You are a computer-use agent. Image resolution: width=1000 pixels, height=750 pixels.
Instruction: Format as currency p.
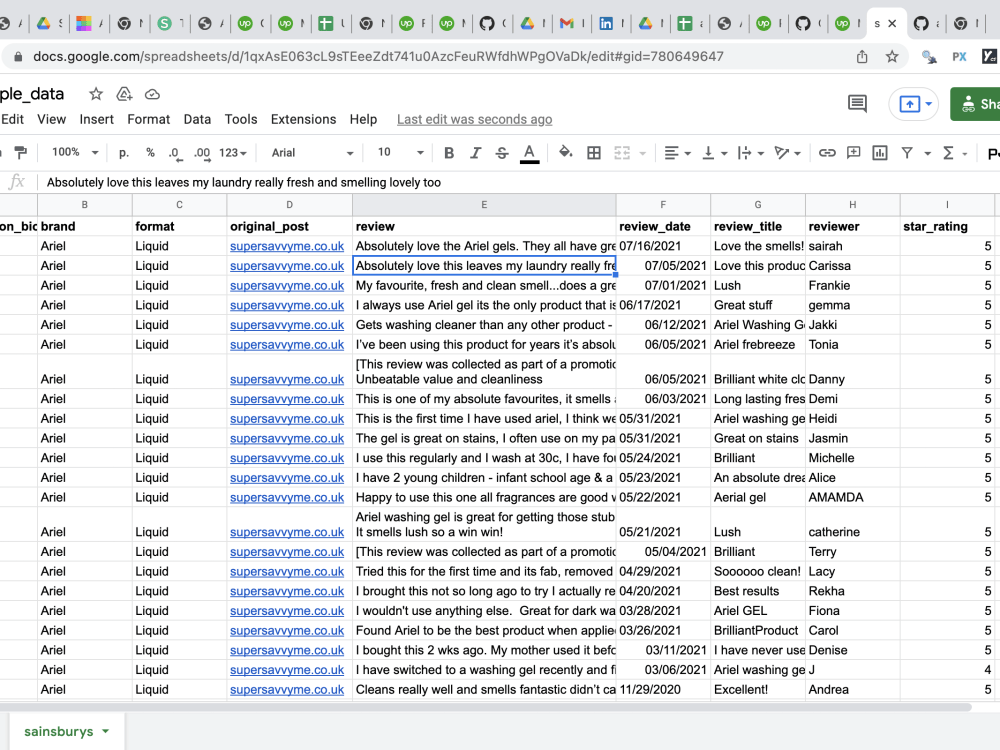coord(124,153)
